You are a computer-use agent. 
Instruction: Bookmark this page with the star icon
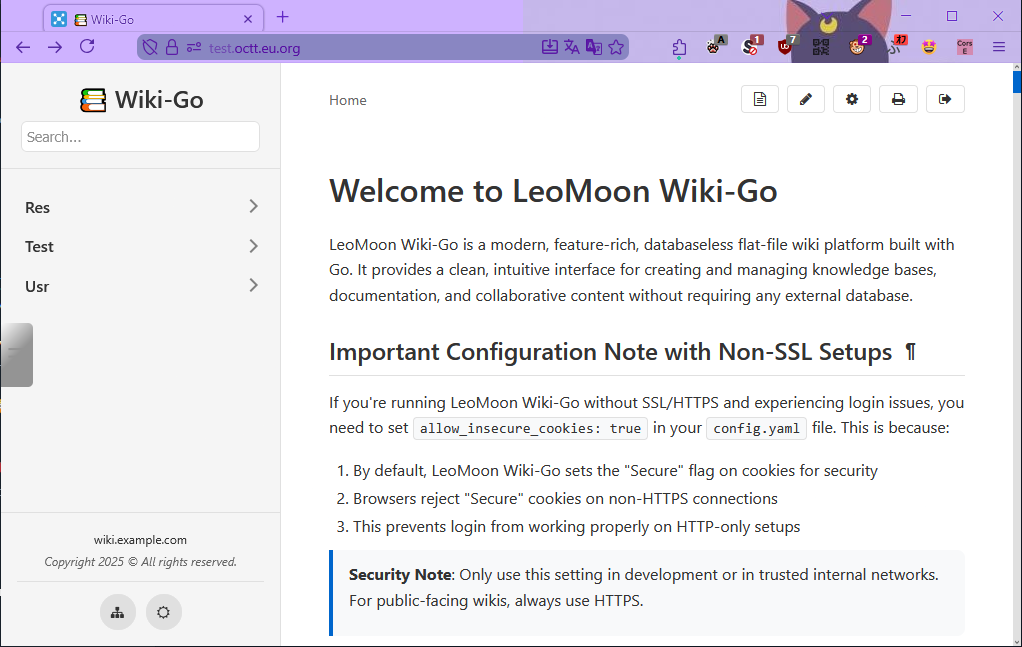click(x=616, y=47)
